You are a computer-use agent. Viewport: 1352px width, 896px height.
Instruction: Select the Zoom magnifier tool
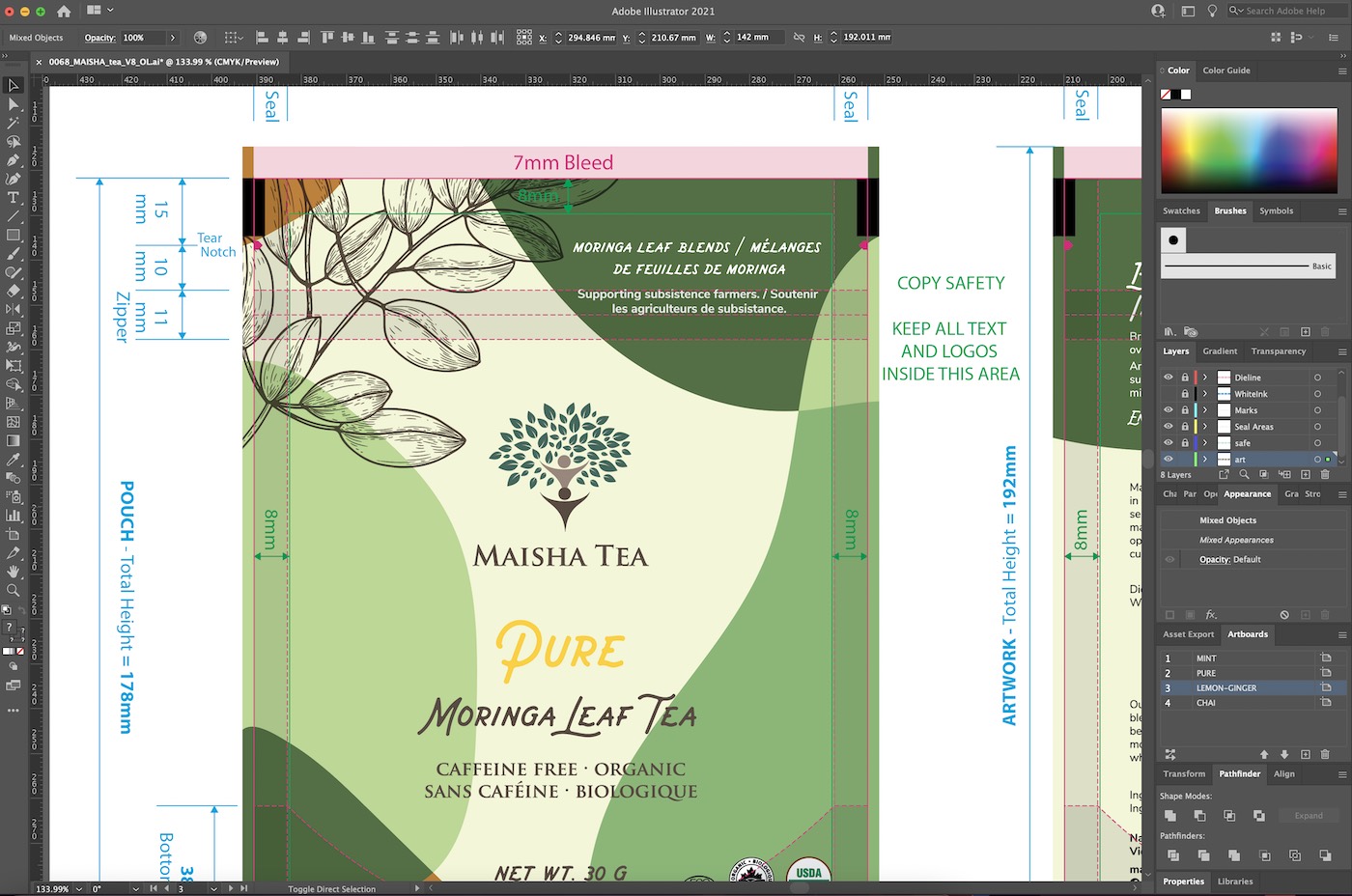(x=14, y=590)
